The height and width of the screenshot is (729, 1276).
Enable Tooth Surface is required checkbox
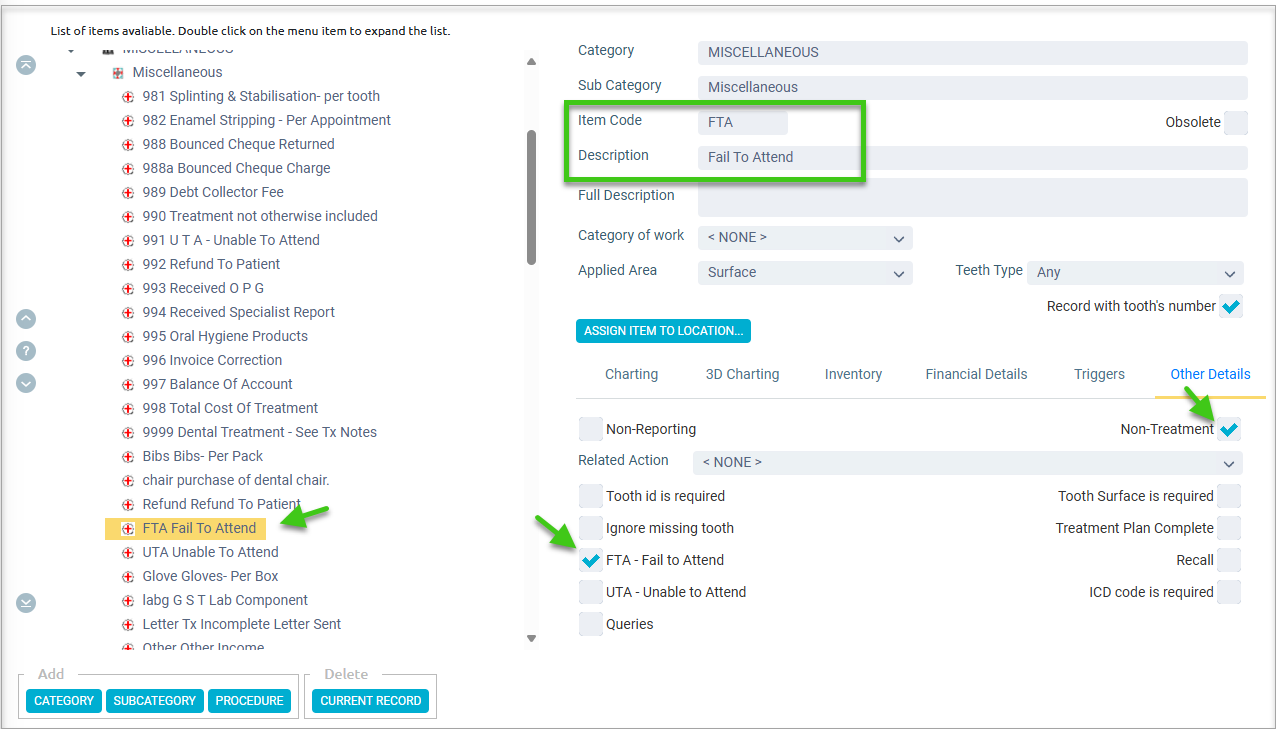click(1229, 496)
